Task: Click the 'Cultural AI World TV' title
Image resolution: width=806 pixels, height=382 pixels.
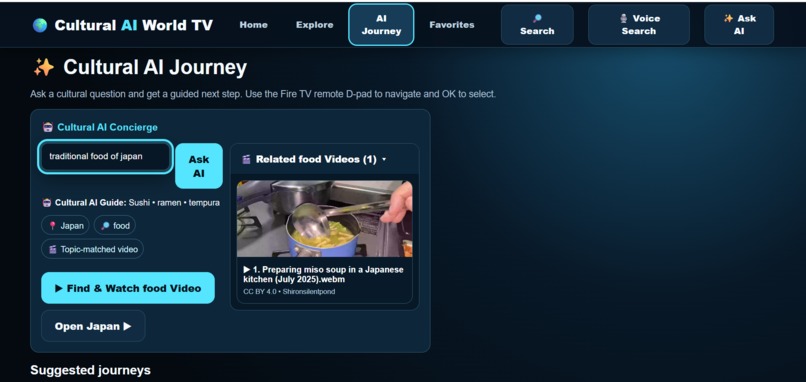Action: (133, 25)
